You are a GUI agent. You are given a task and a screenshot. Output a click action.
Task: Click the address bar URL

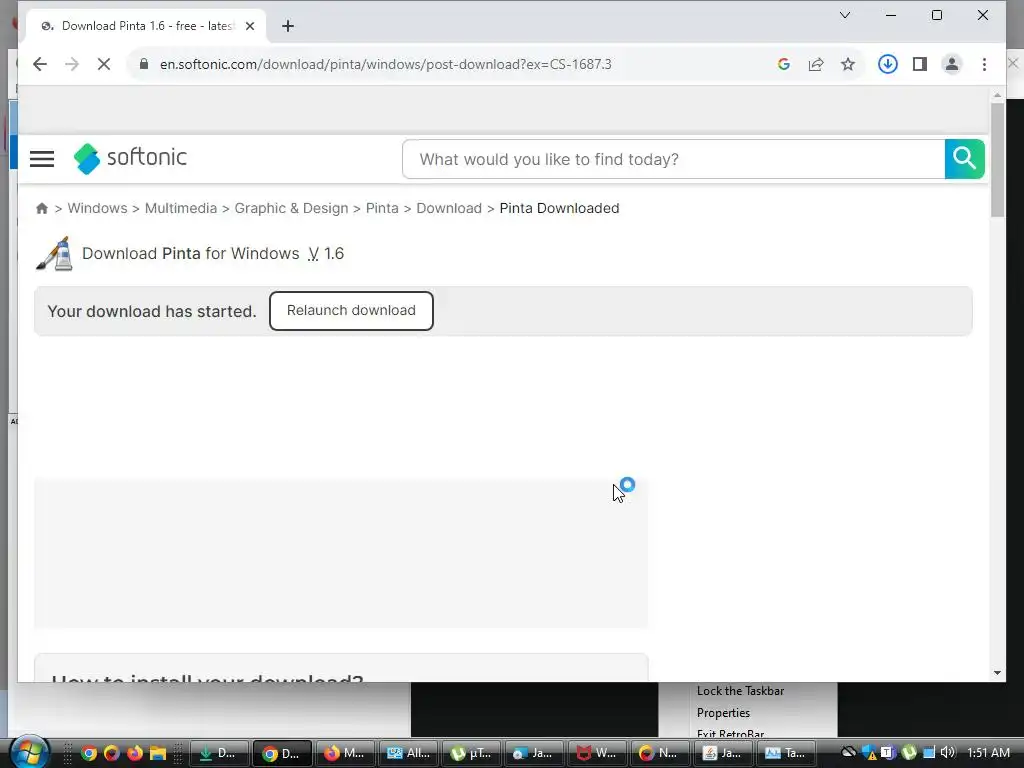pos(385,64)
